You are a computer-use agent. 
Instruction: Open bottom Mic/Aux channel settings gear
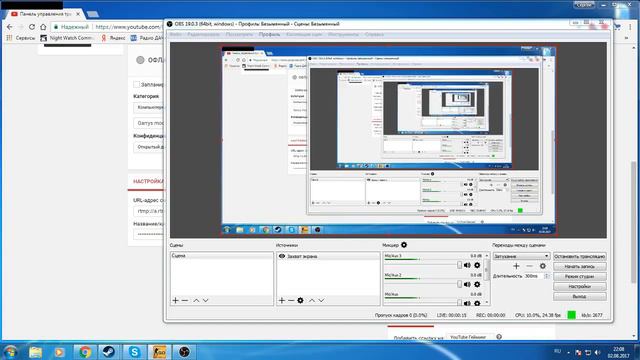477,303
